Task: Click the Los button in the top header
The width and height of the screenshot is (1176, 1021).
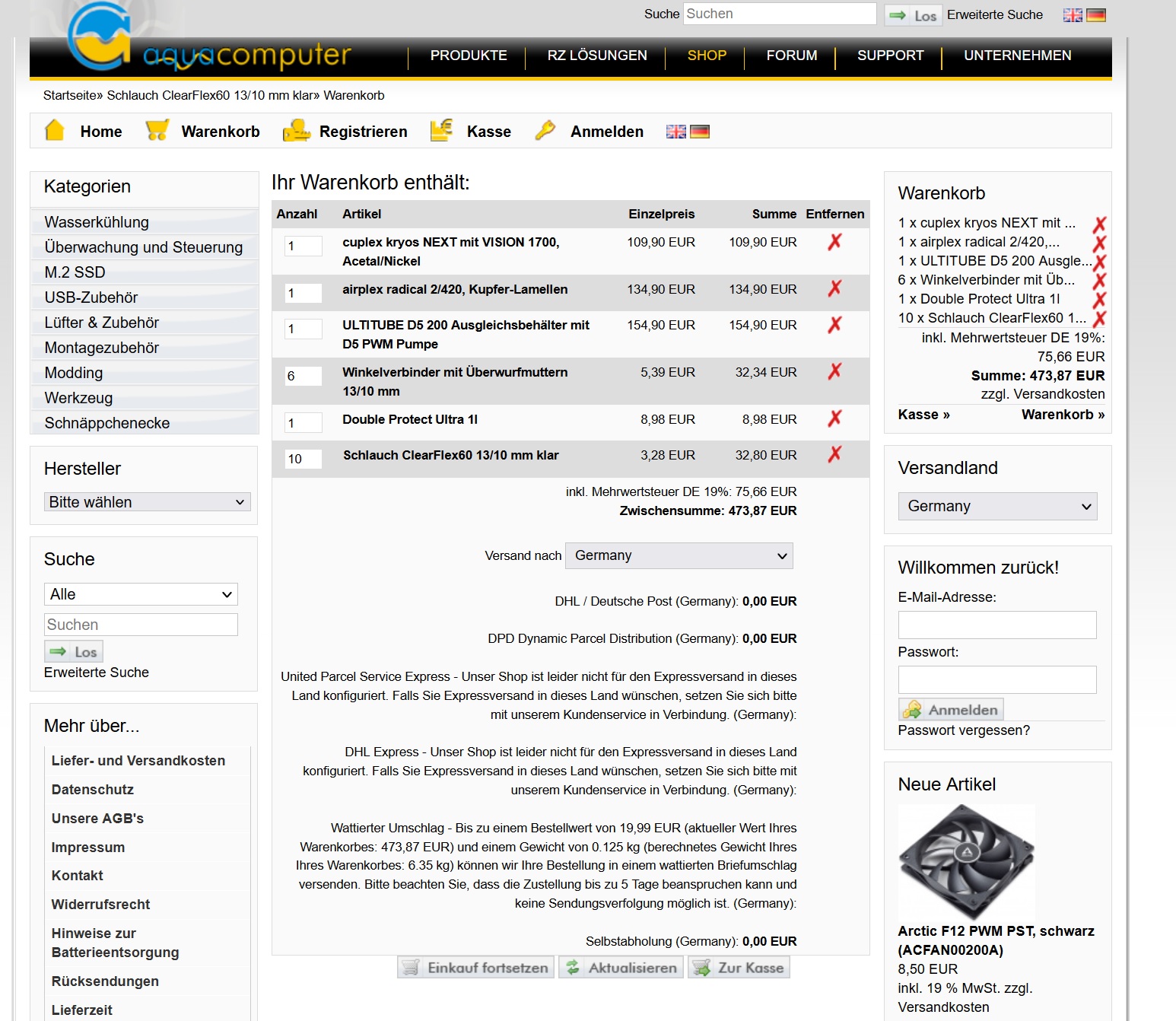Action: [913, 15]
